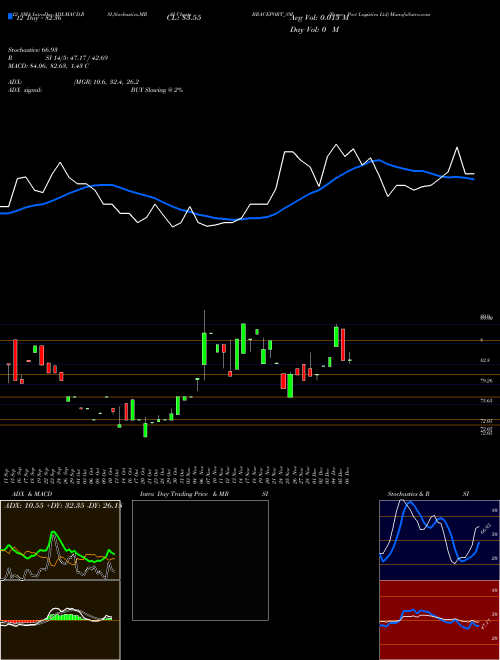Click the blue 12 SMA legend square
This screenshot has width=500, height=660.
coord(11,17)
